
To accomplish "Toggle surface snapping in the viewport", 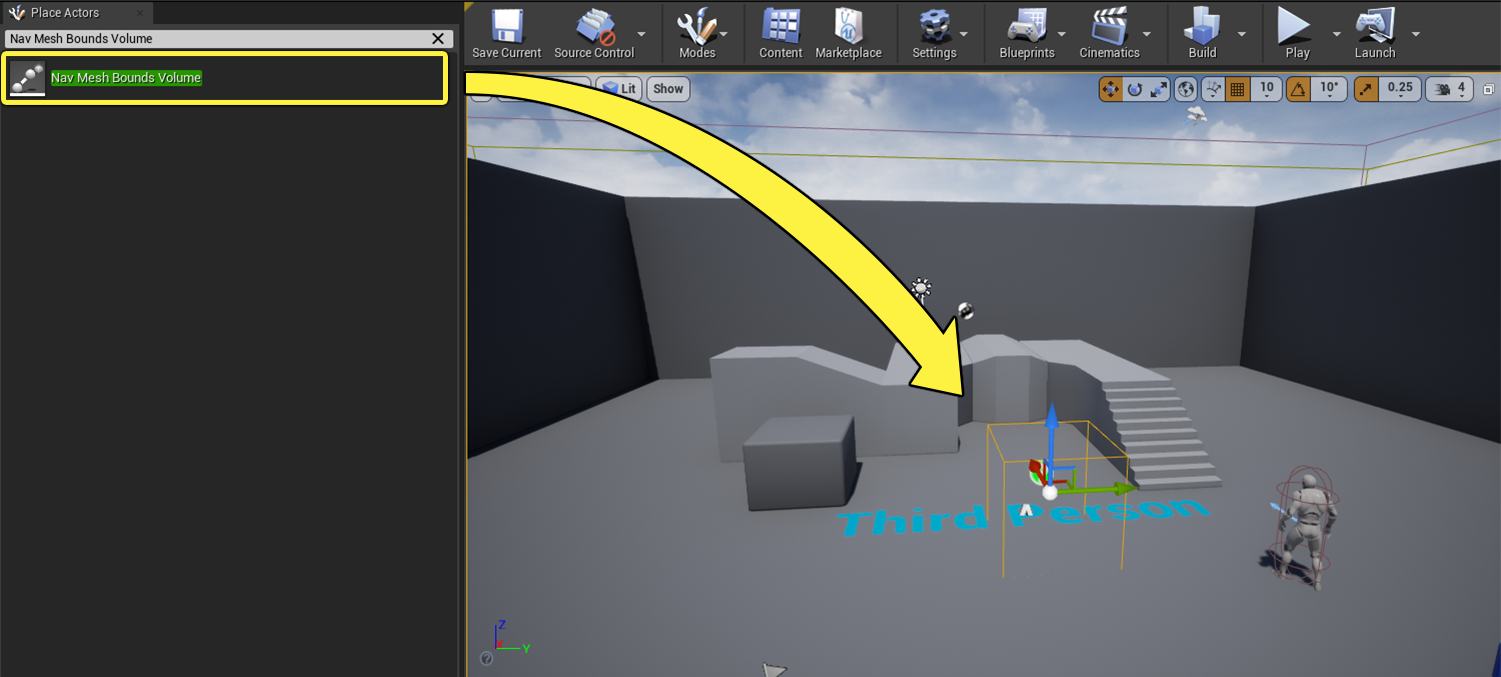I will pyautogui.click(x=1213, y=89).
